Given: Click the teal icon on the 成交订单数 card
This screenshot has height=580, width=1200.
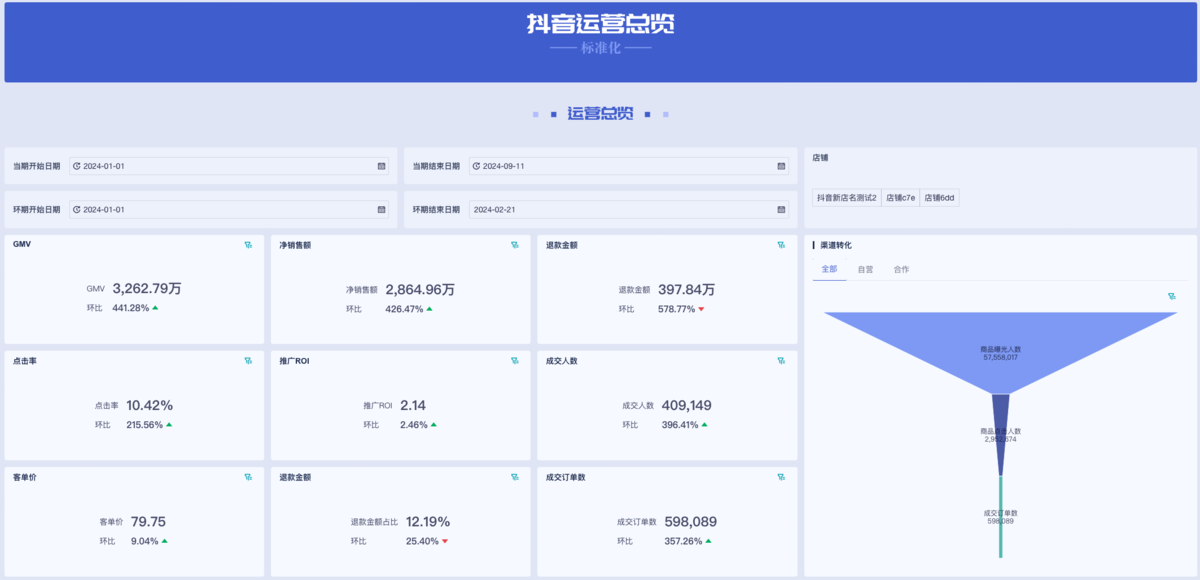Looking at the screenshot, I should pyautogui.click(x=781, y=477).
